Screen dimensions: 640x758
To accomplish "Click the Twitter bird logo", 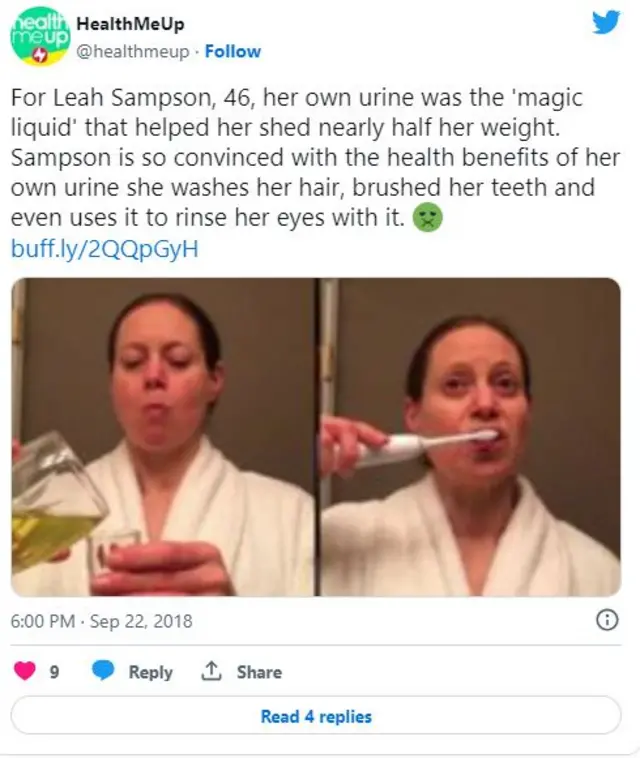I will [606, 22].
